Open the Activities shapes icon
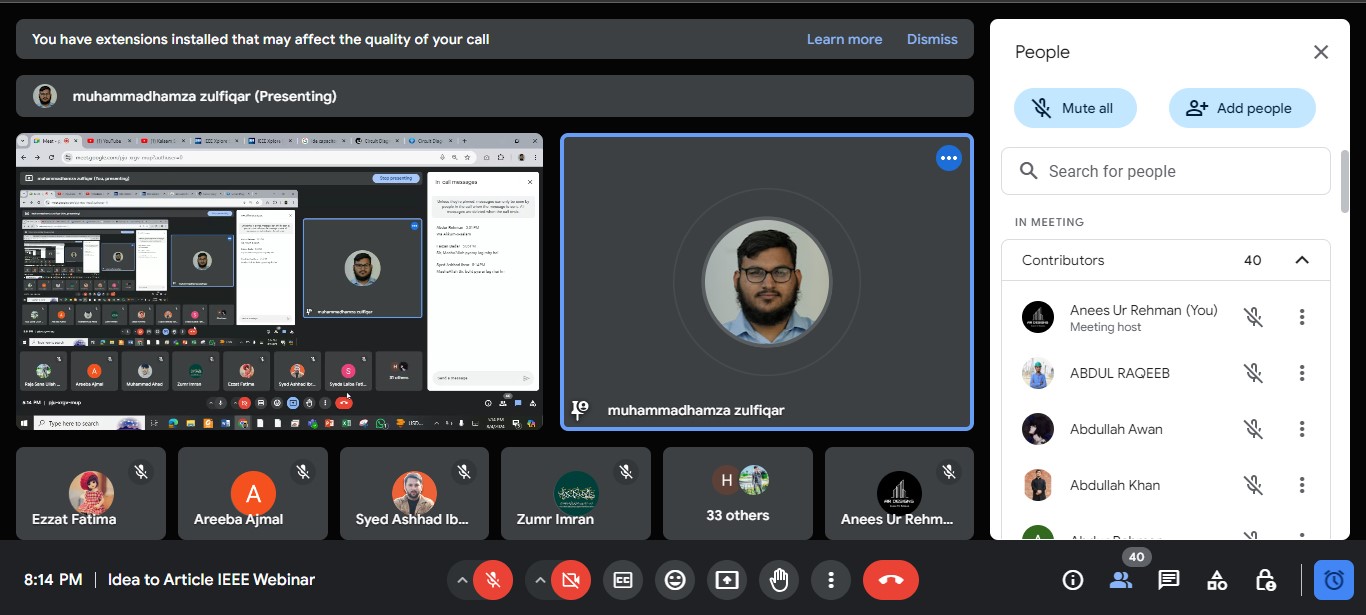 coord(1217,580)
